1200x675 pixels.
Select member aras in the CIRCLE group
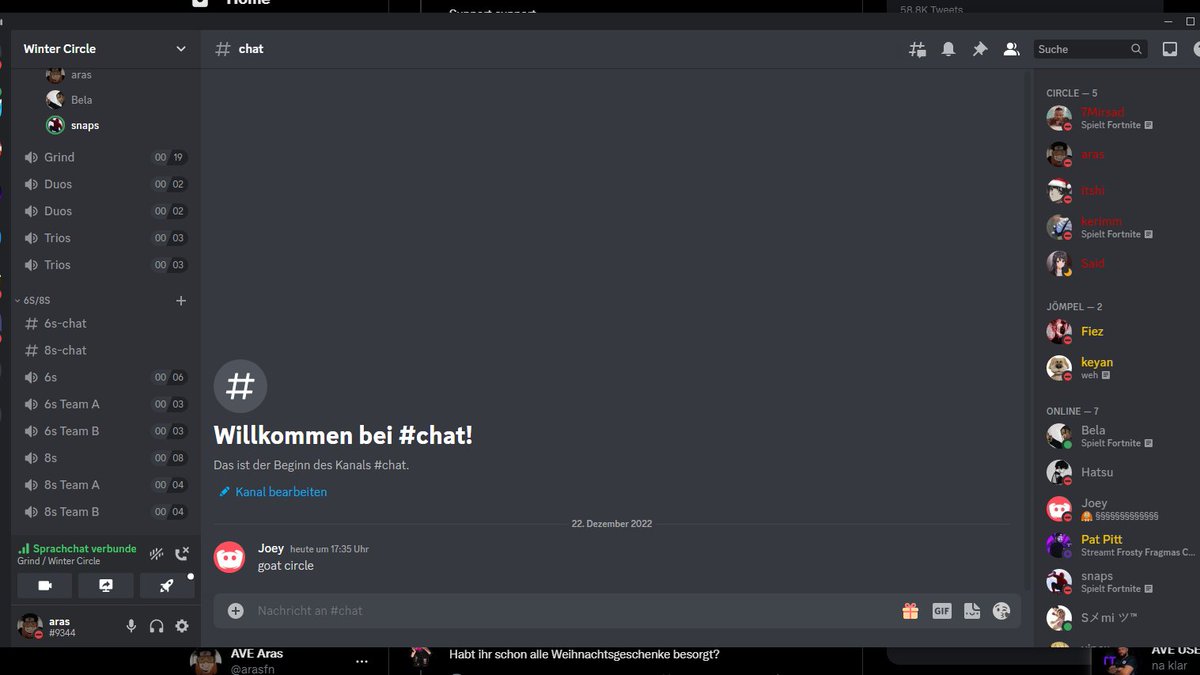point(1118,154)
